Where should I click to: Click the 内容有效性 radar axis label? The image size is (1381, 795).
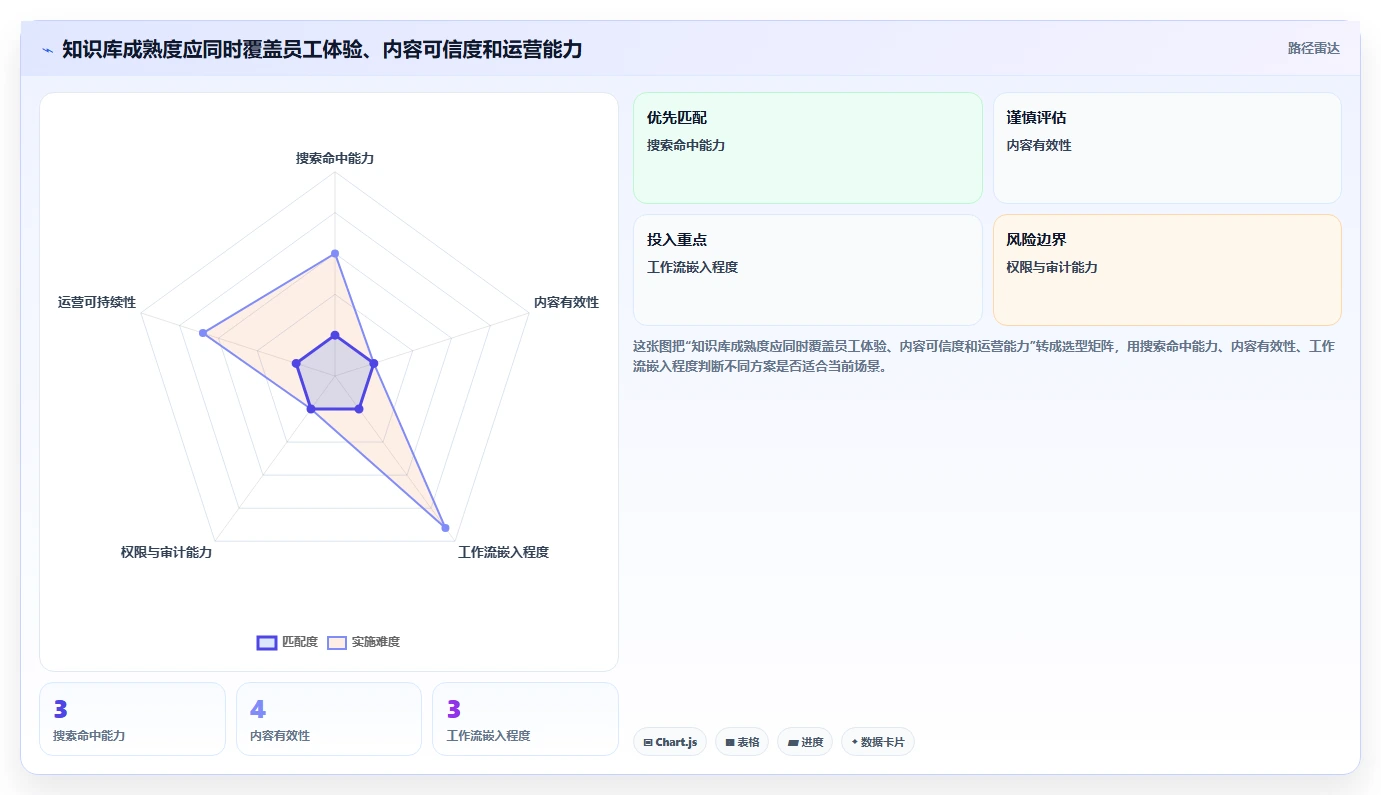coord(566,302)
